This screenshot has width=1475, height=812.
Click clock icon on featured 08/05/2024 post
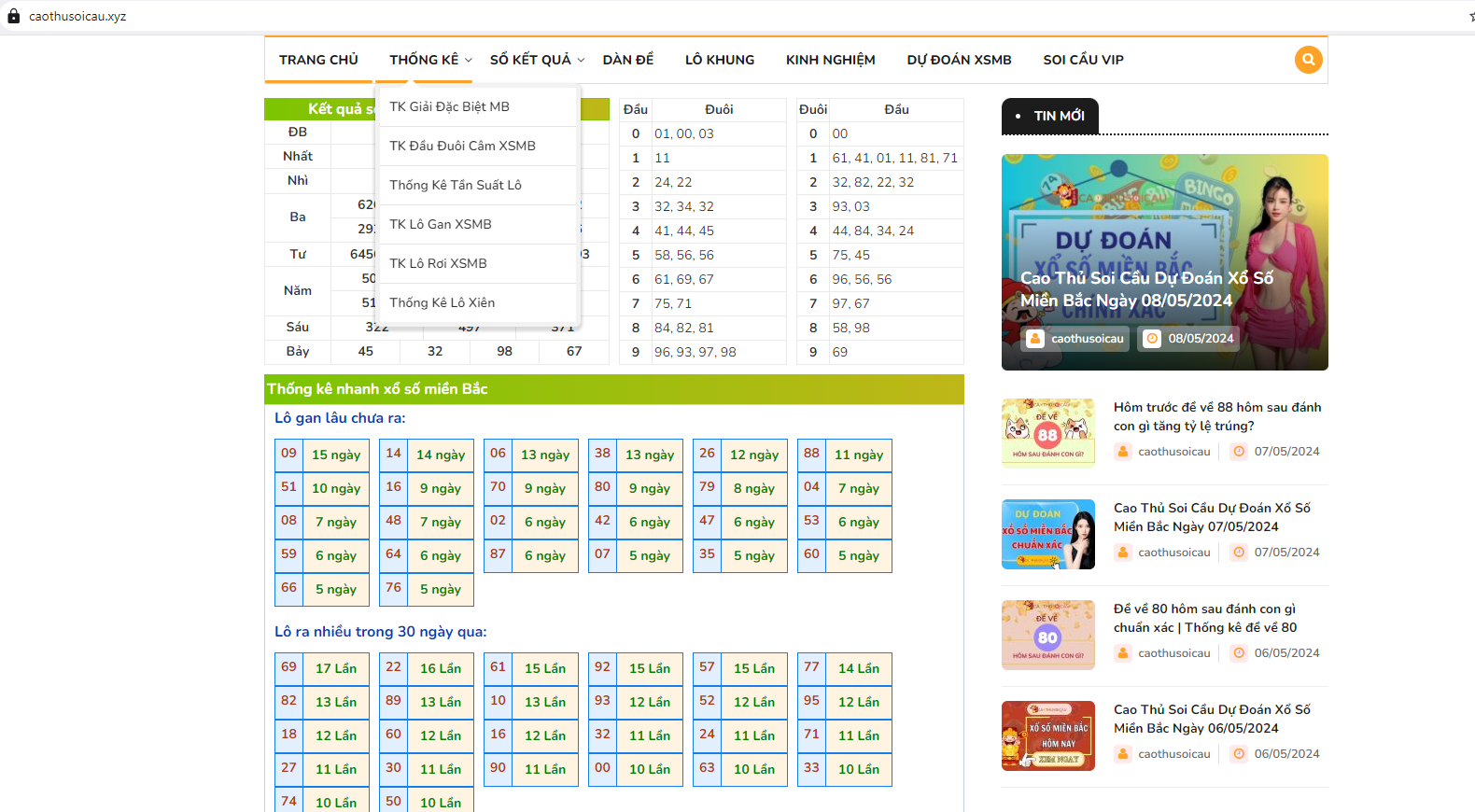pyautogui.click(x=1152, y=339)
